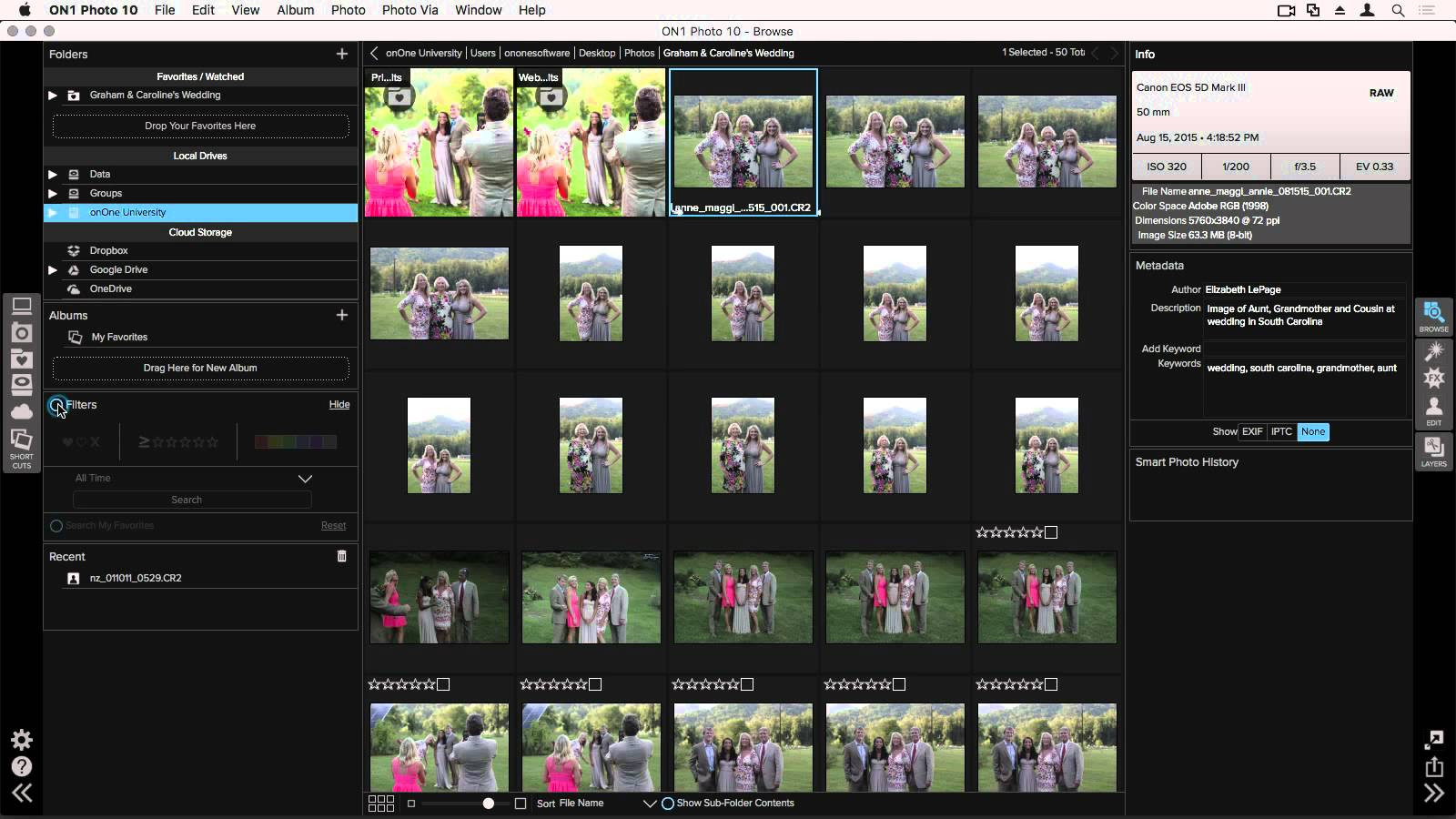Click the Share icon at bottom right
The image size is (1456, 819).
click(1434, 766)
